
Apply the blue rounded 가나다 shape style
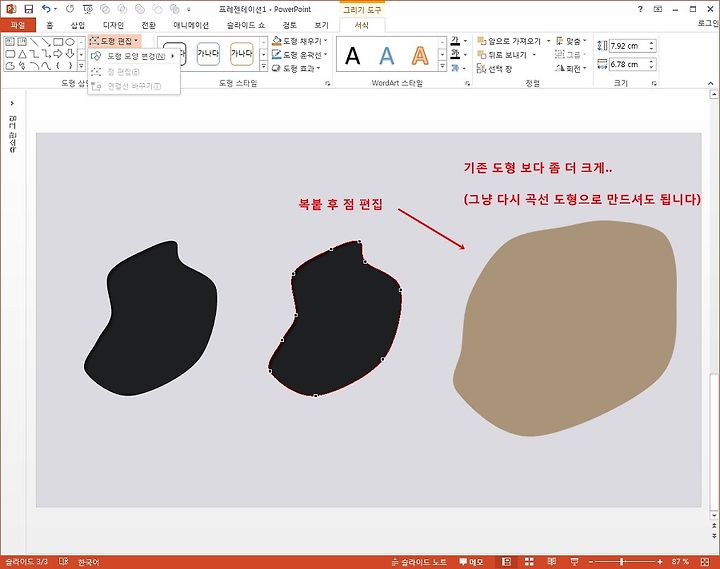pyautogui.click(x=208, y=54)
